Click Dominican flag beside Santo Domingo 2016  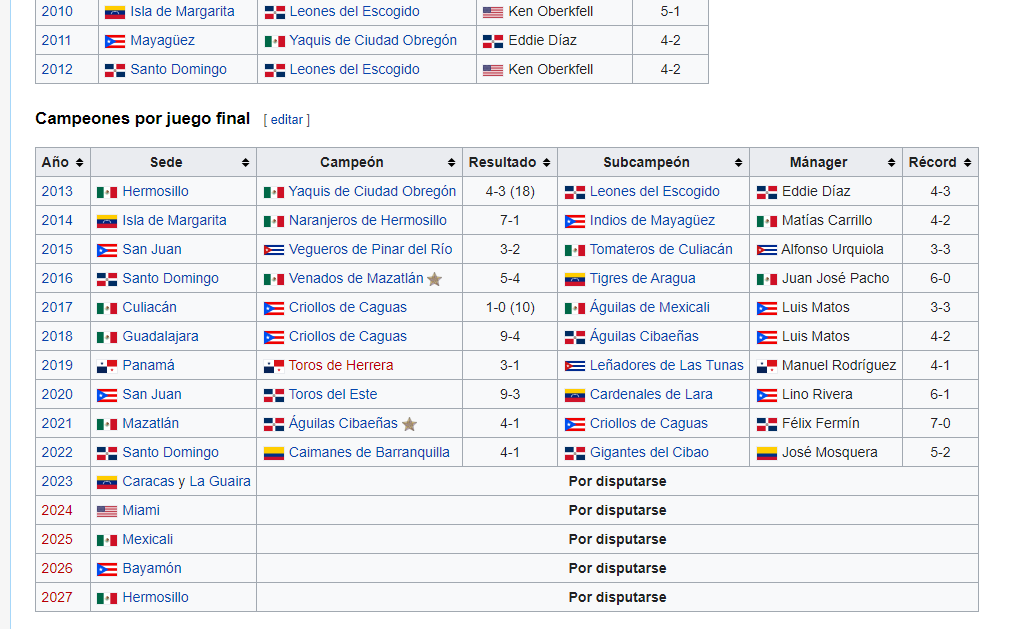click(x=107, y=279)
